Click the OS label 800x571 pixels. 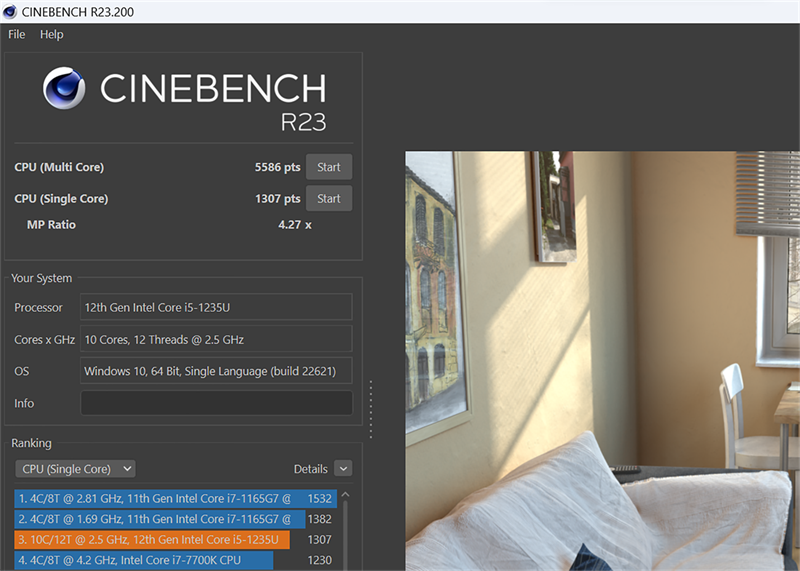(21, 371)
